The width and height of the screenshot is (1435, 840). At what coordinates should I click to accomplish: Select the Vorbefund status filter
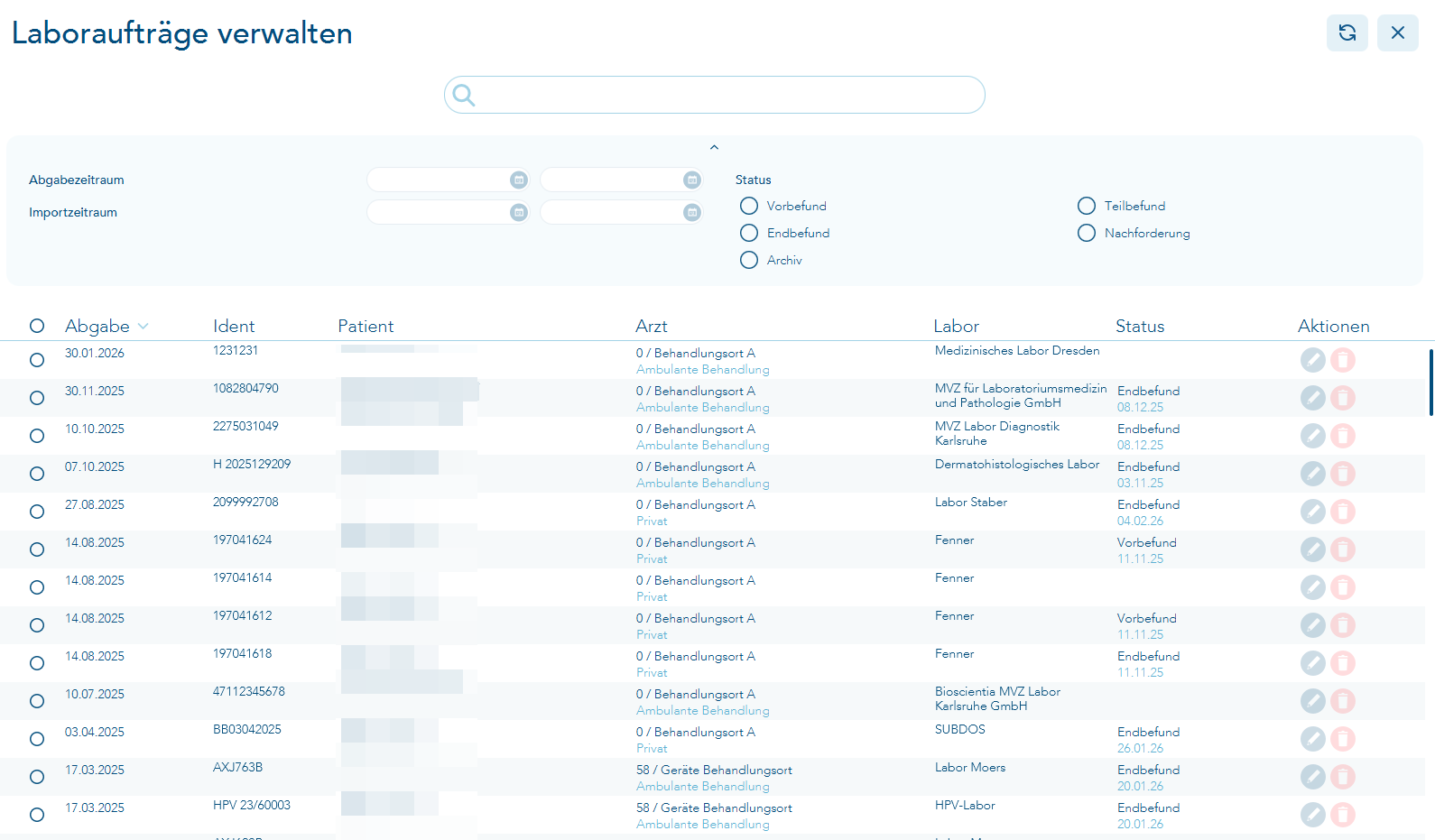(749, 207)
